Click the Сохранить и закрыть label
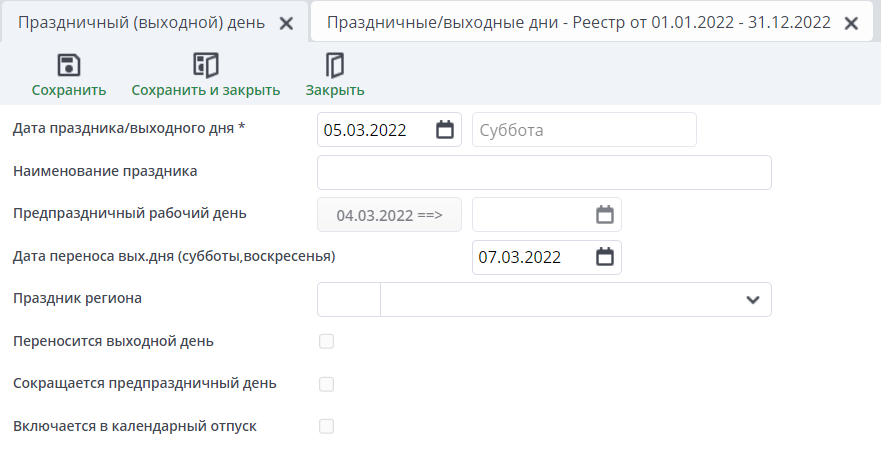Screen dimensions: 881x451 click(206, 90)
